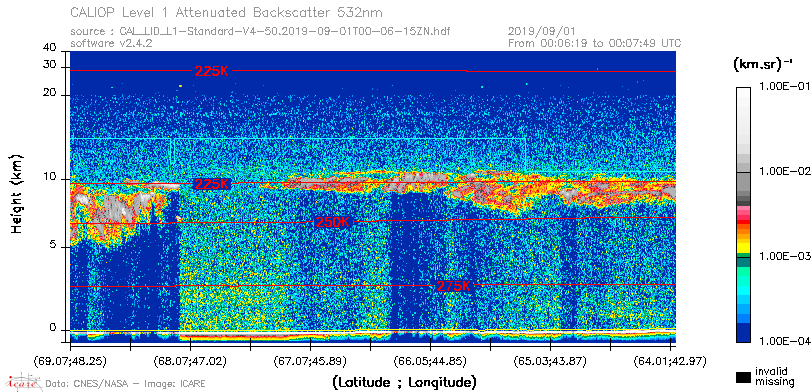Click the y-axis tick label '0'
This screenshot has width=811, height=392.
53,328
